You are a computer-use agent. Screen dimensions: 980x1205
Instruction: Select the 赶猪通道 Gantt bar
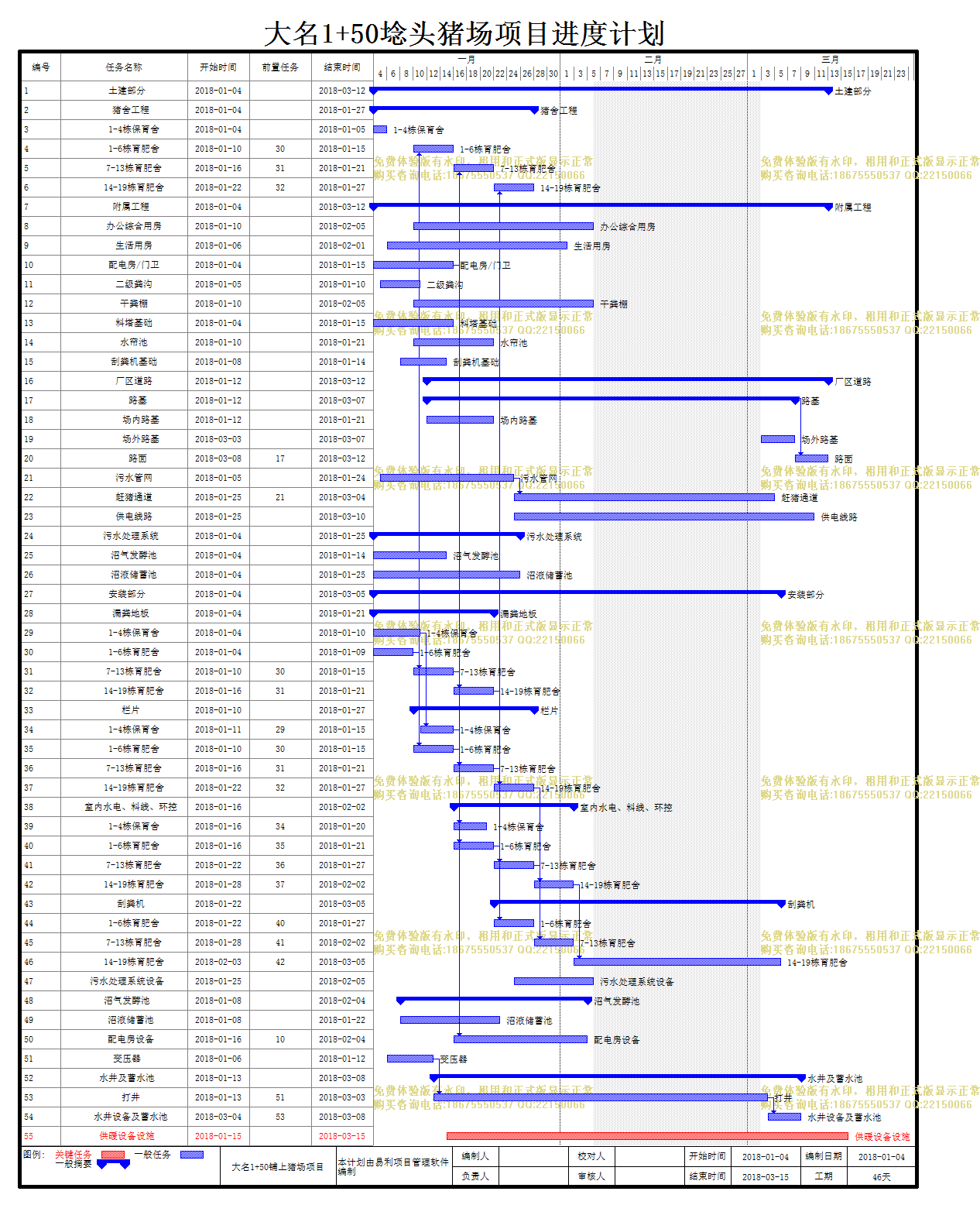pos(644,497)
